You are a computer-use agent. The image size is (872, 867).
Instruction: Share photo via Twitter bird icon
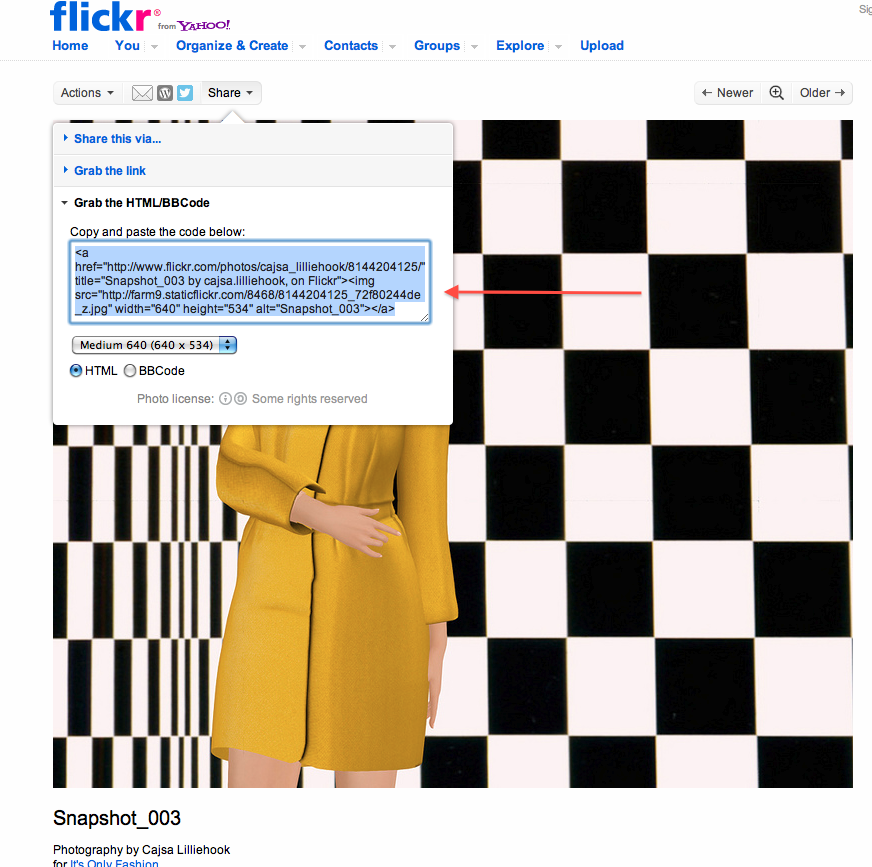click(x=185, y=93)
